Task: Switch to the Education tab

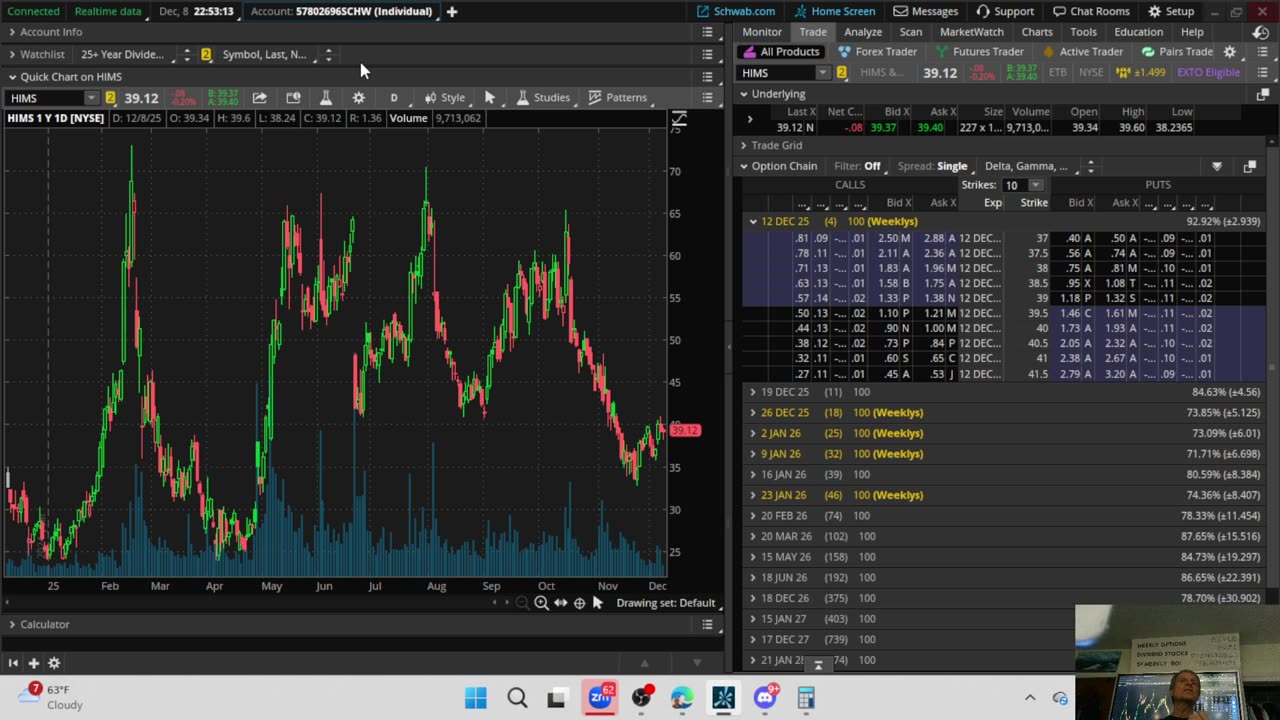Action: (1139, 32)
